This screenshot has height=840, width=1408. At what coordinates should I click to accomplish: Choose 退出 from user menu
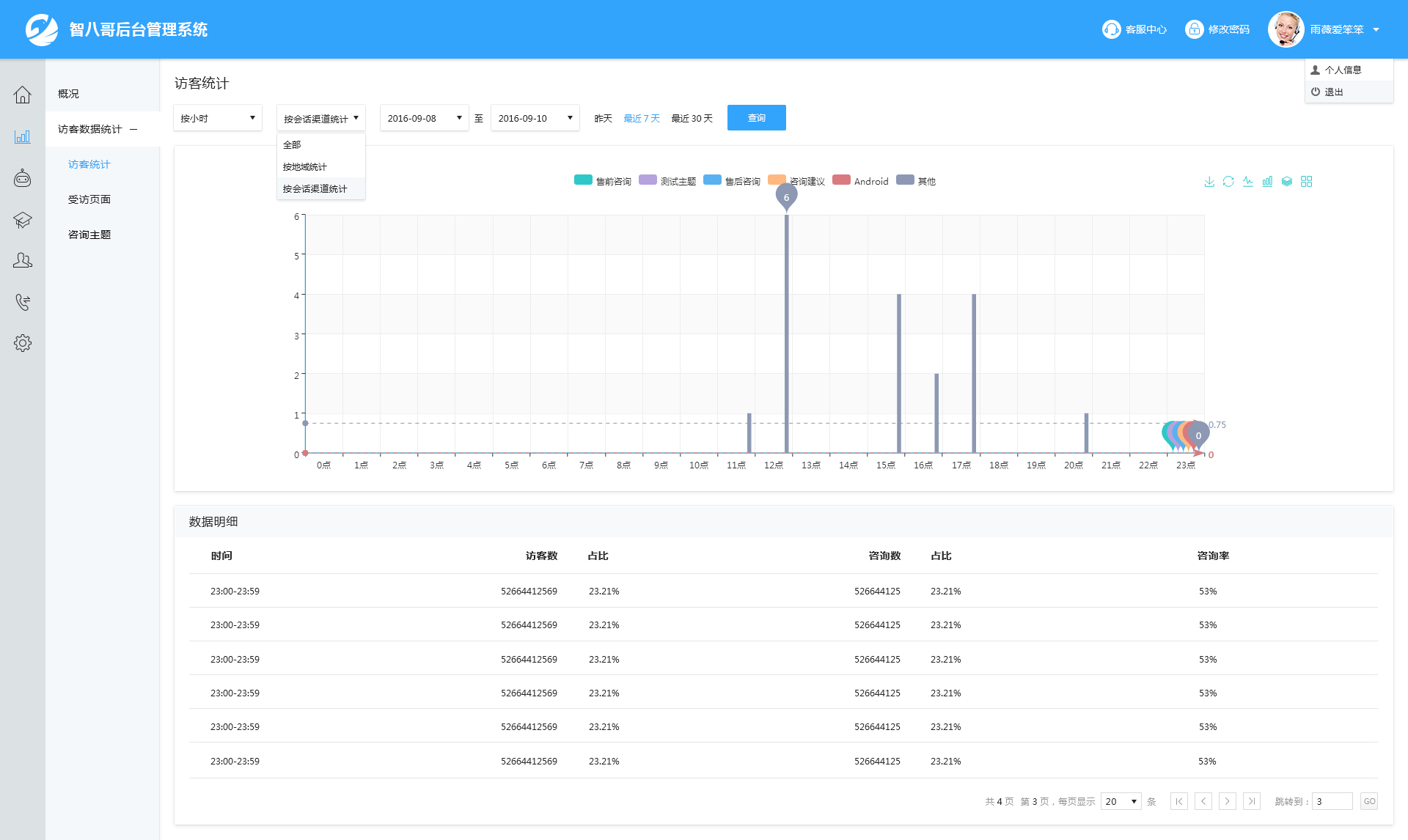point(1349,92)
